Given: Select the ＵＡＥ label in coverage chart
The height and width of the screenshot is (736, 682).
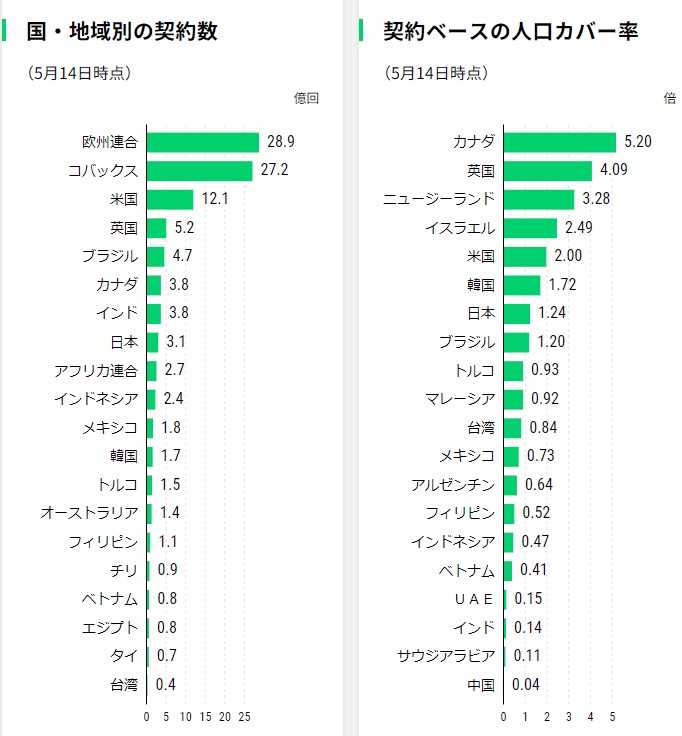Looking at the screenshot, I should pyautogui.click(x=474, y=600).
